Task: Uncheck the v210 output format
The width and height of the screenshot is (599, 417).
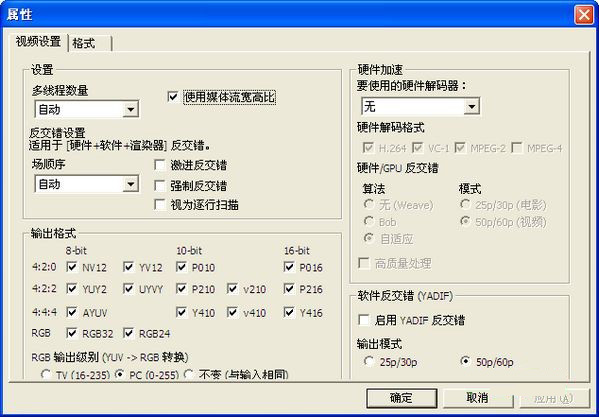Action: coord(232,289)
